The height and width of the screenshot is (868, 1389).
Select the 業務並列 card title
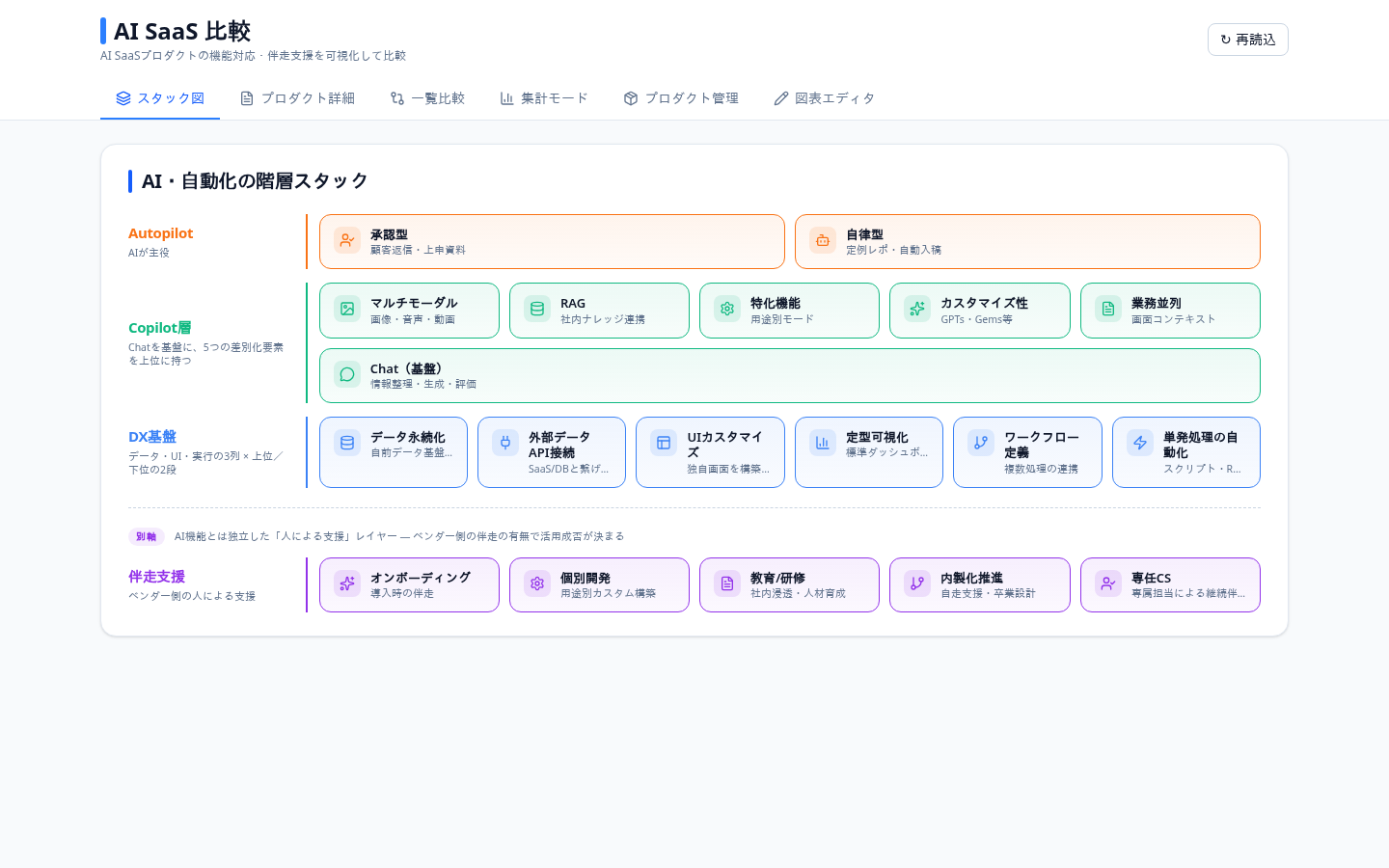pyautogui.click(x=1157, y=303)
